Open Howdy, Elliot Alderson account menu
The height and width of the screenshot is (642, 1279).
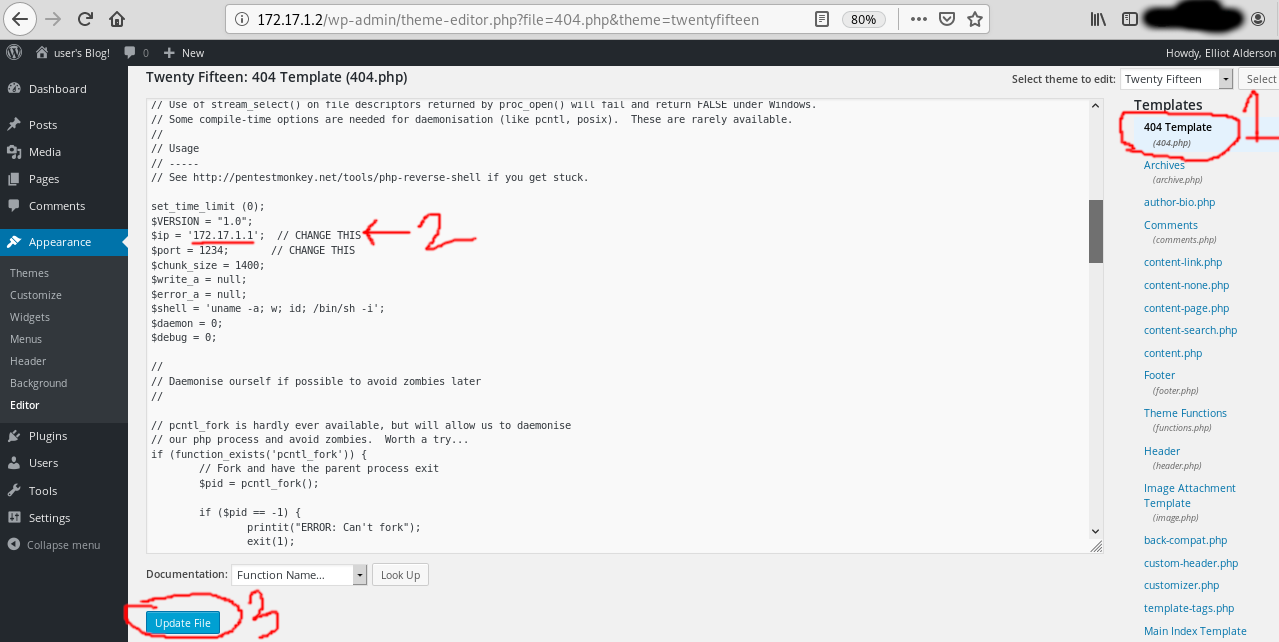tap(1221, 53)
